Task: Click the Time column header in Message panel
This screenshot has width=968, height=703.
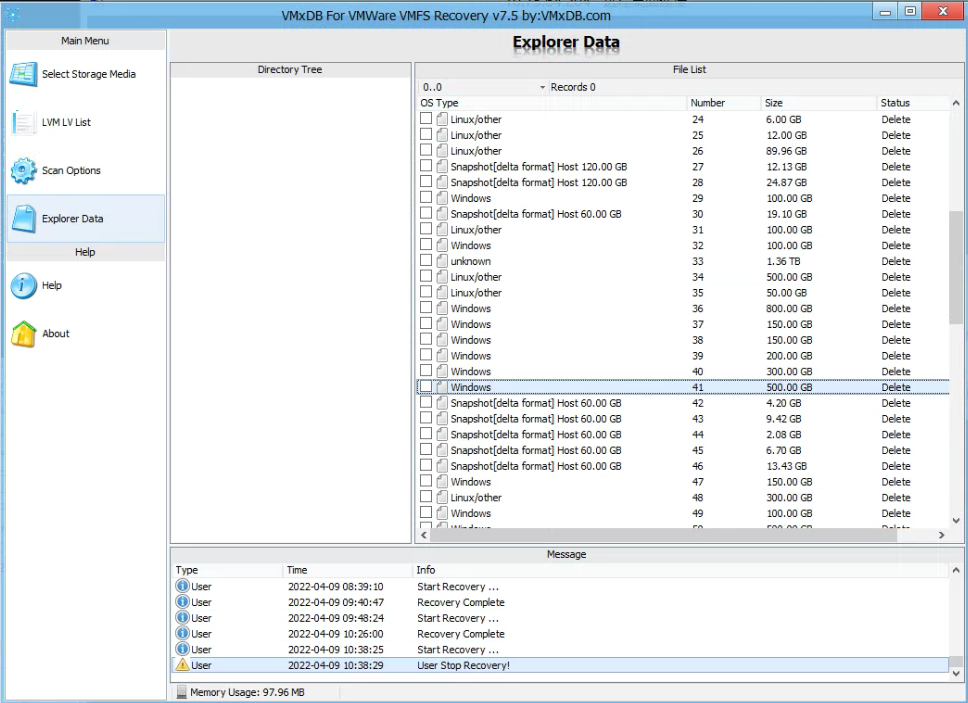Action: coord(348,570)
